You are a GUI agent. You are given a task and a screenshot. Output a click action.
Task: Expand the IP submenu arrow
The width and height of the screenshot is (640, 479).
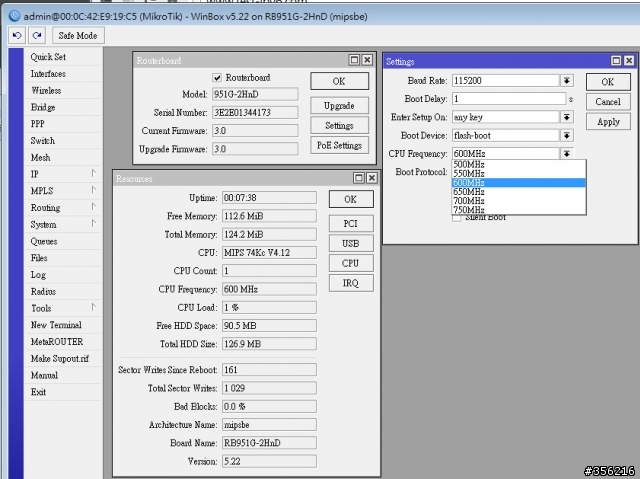click(x=93, y=173)
